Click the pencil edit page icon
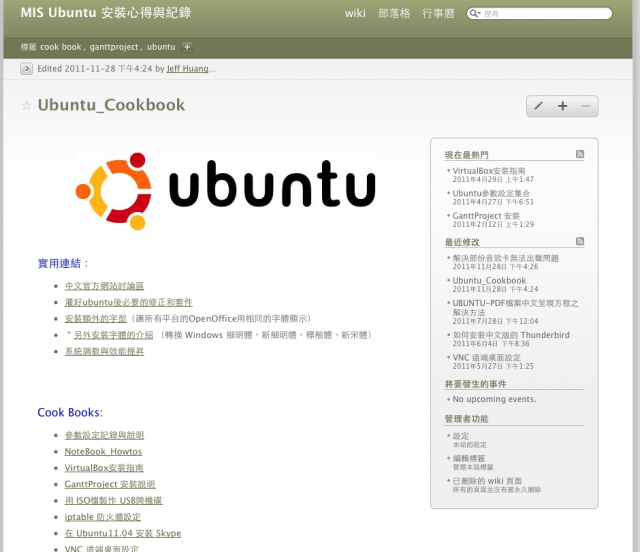 [x=538, y=106]
